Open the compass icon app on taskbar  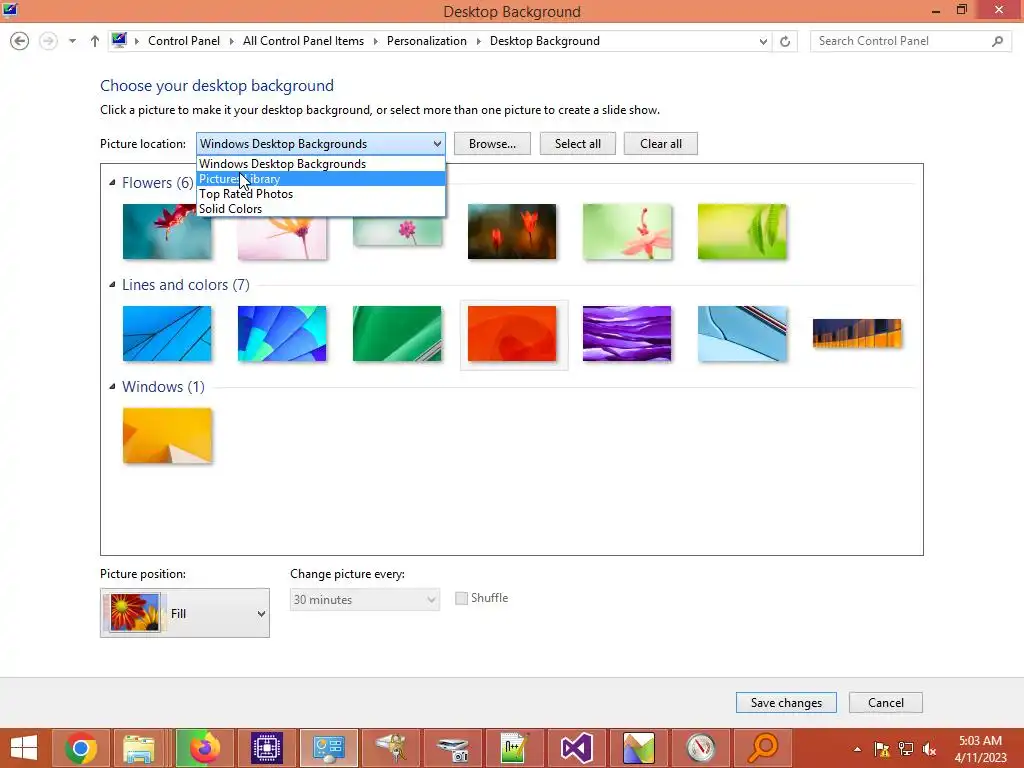click(x=700, y=748)
